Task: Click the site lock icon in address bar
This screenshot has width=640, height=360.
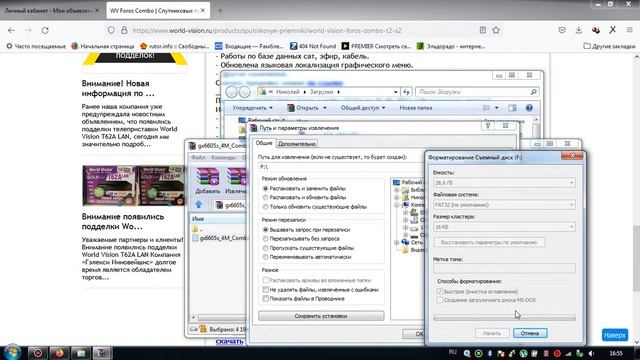Action: [x=124, y=30]
